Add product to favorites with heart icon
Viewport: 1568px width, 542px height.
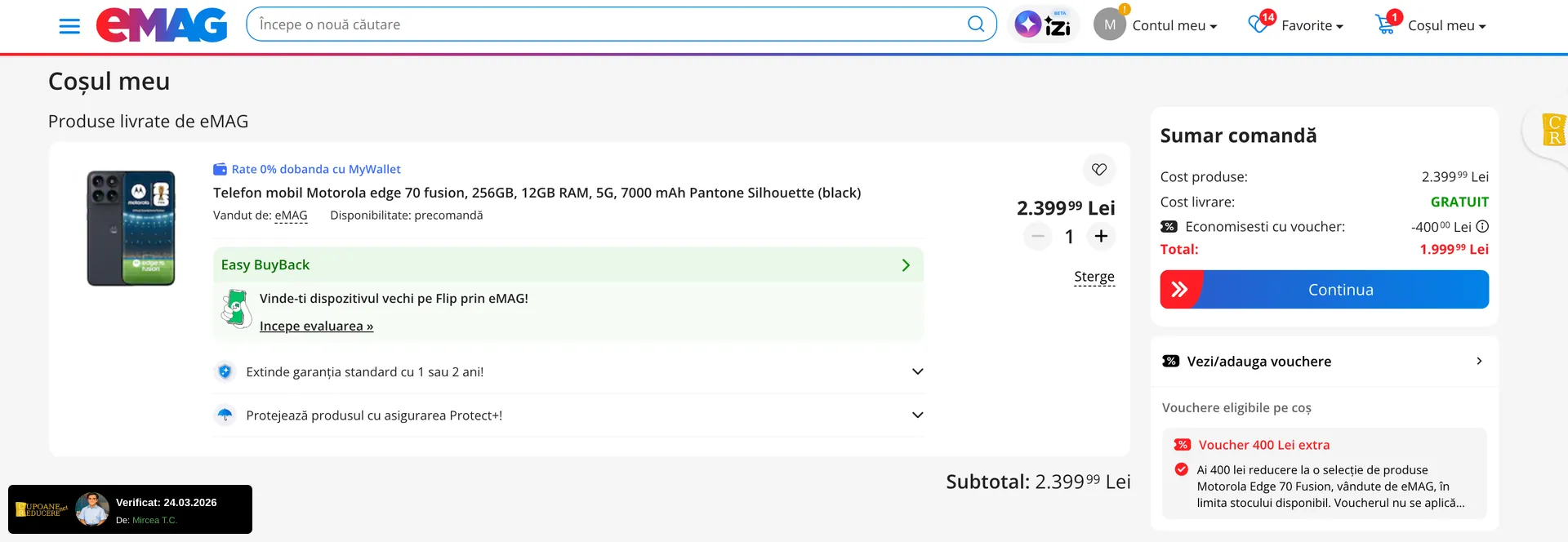tap(1099, 169)
